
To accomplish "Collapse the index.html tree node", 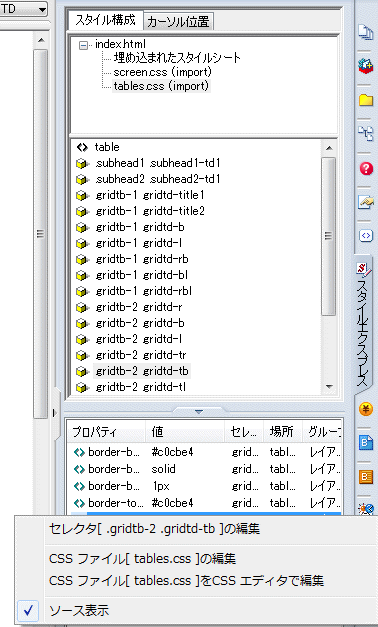I will [x=83, y=45].
